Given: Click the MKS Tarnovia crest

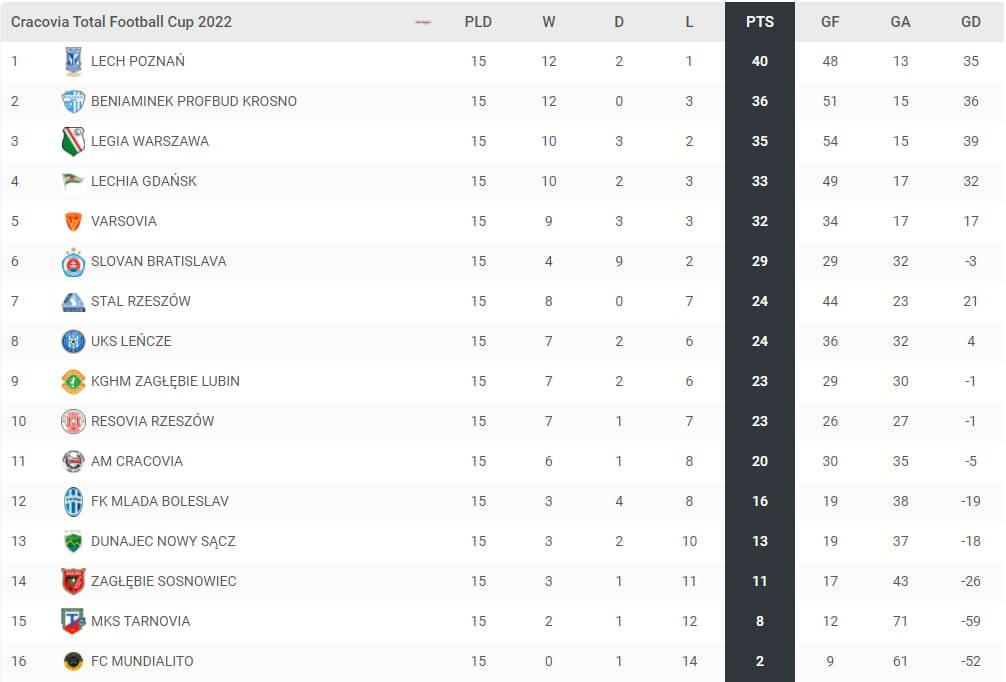Looking at the screenshot, I should tap(73, 621).
